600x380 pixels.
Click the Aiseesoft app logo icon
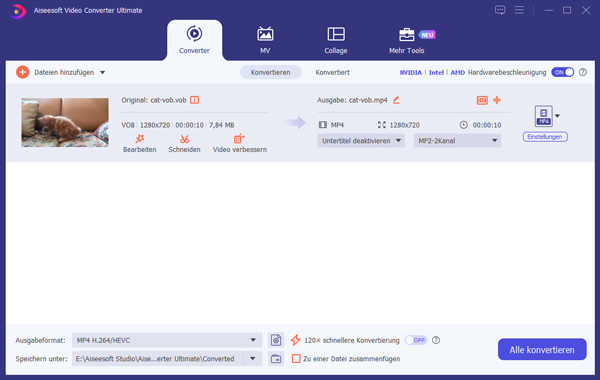pos(18,11)
